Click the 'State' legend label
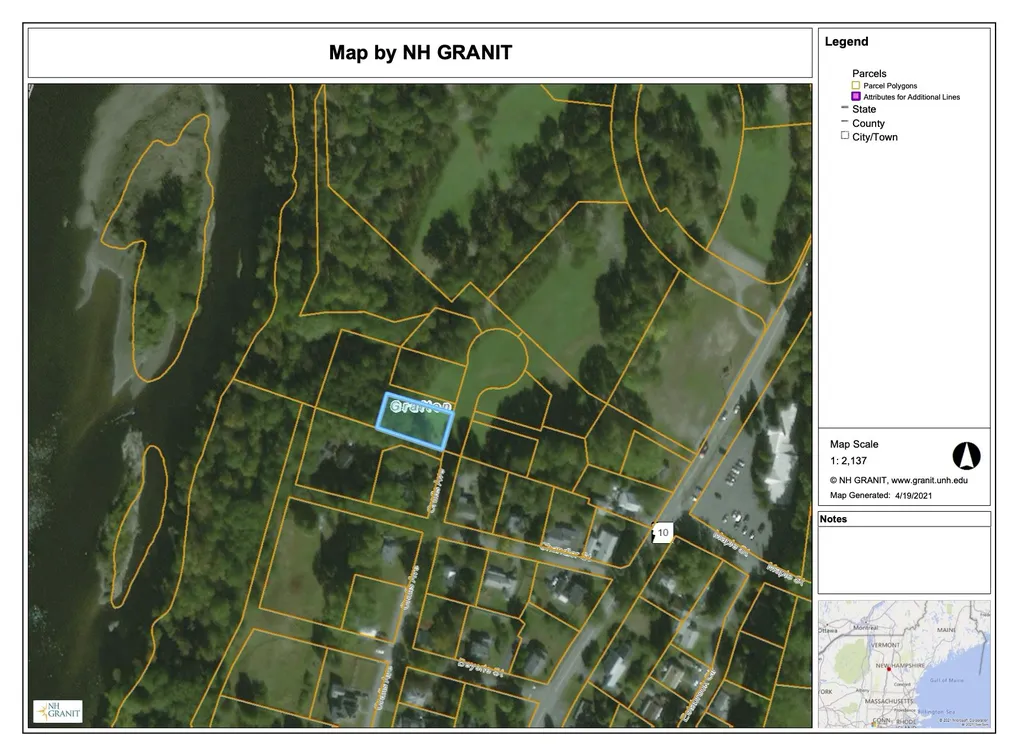This screenshot has width=1024, height=756. pyautogui.click(x=864, y=109)
